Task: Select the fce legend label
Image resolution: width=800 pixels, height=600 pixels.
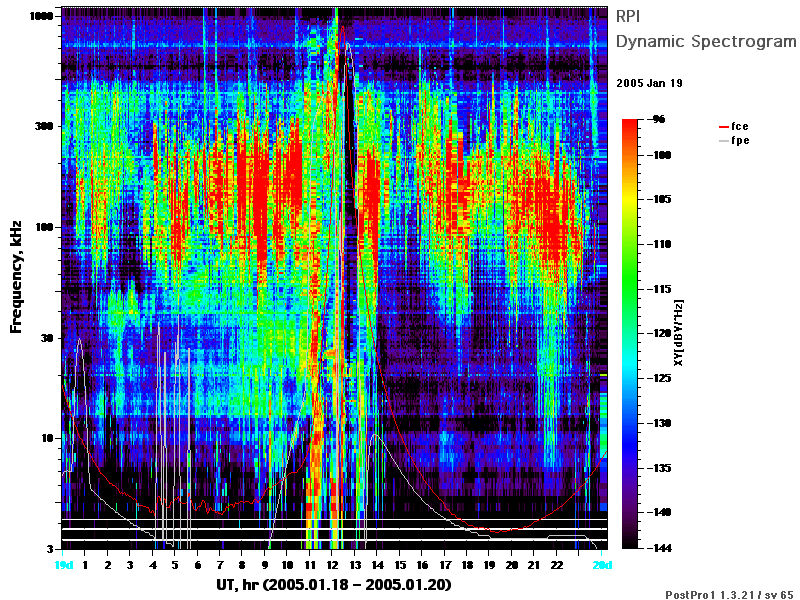Action: coord(740,126)
